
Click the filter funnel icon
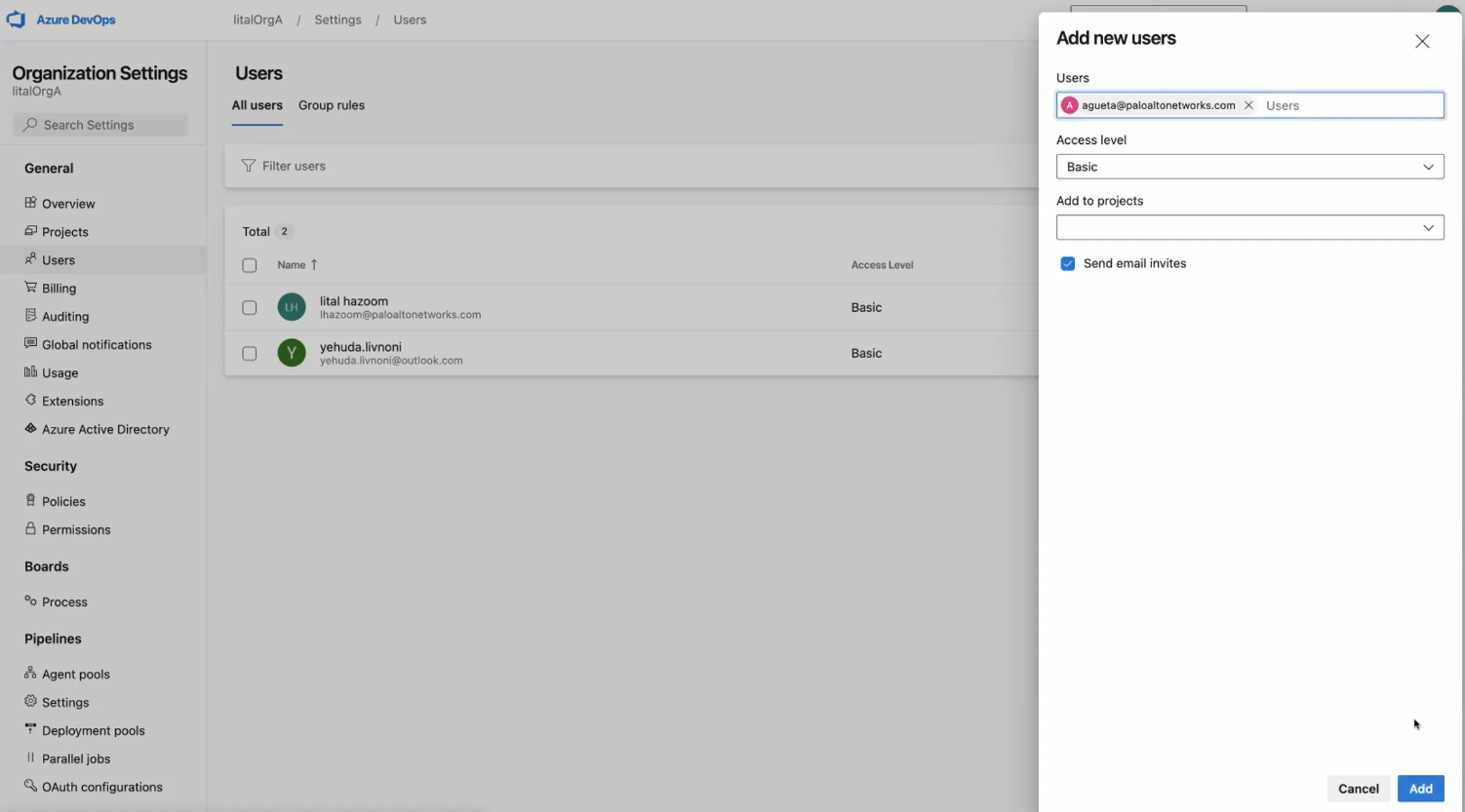[248, 166]
